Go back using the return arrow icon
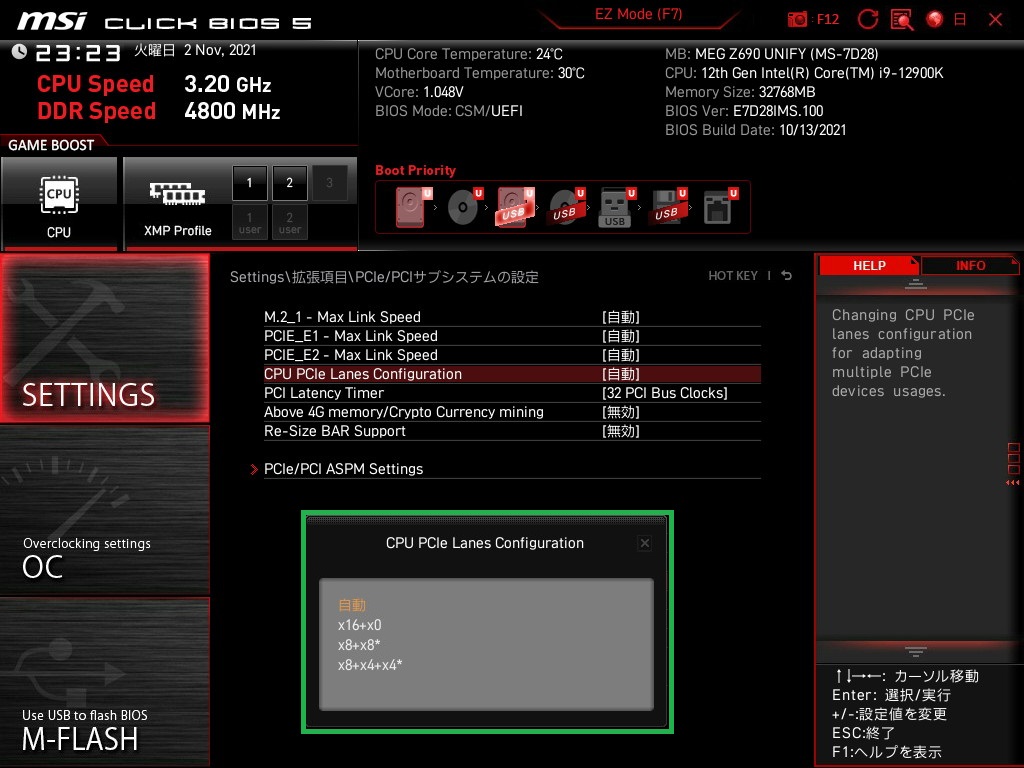The image size is (1024, 768). click(787, 276)
